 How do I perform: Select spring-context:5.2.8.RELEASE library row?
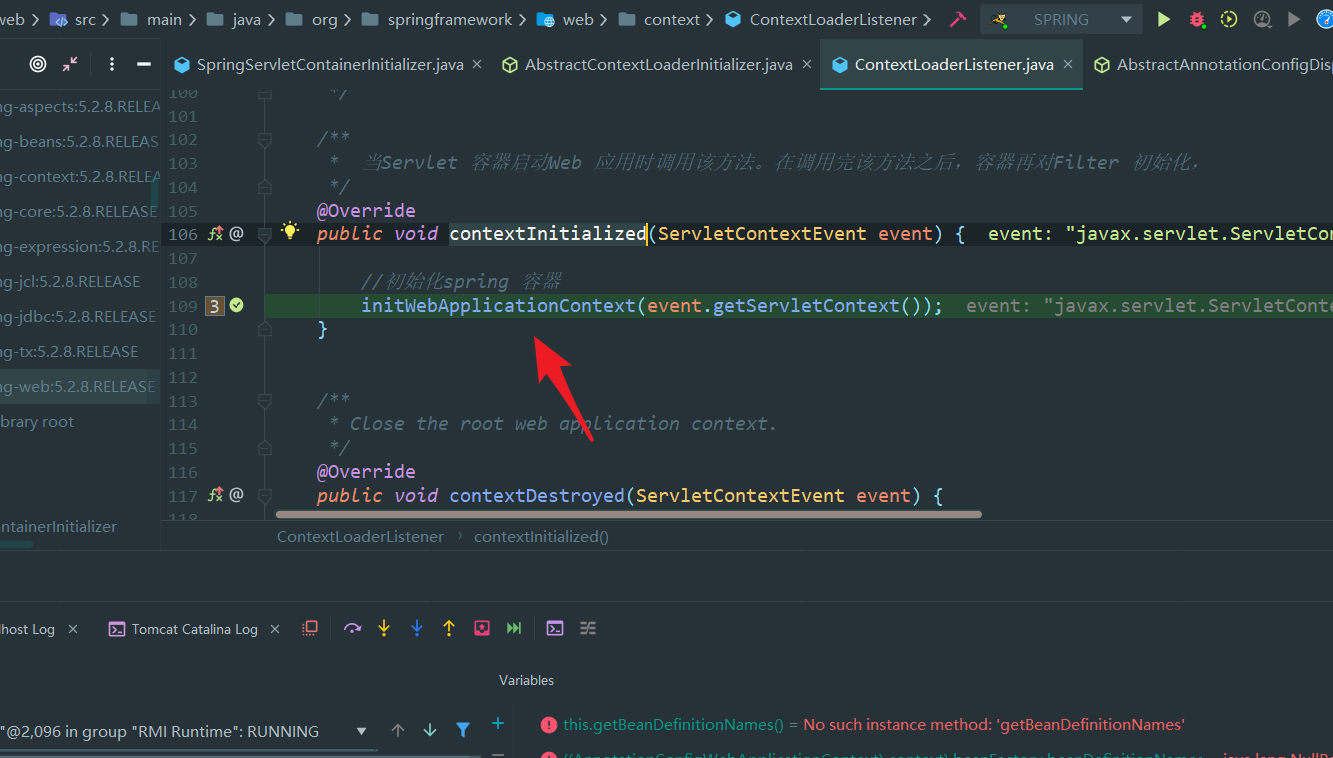(80, 176)
